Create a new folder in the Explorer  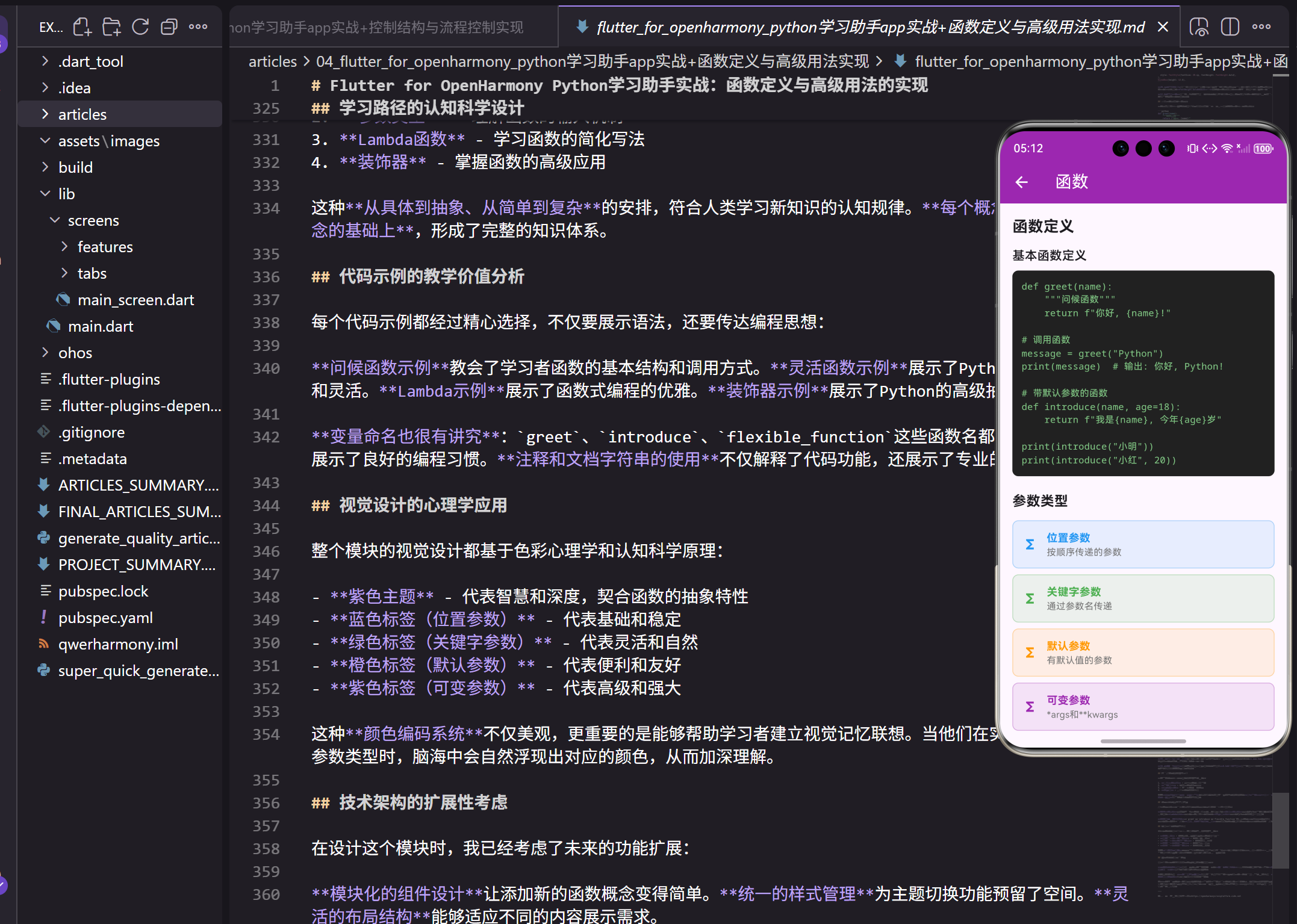tap(111, 26)
